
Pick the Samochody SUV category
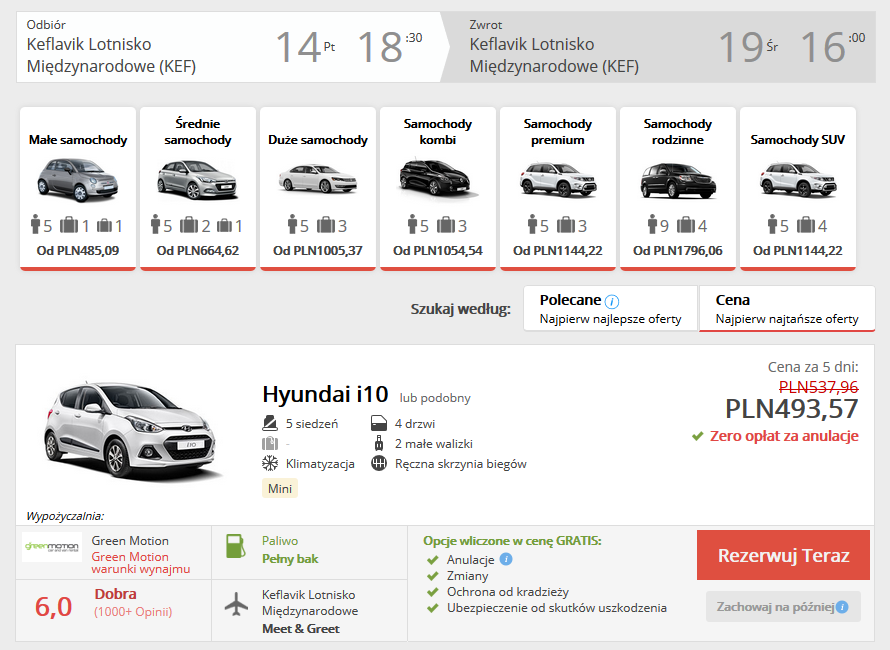pyautogui.click(x=797, y=188)
